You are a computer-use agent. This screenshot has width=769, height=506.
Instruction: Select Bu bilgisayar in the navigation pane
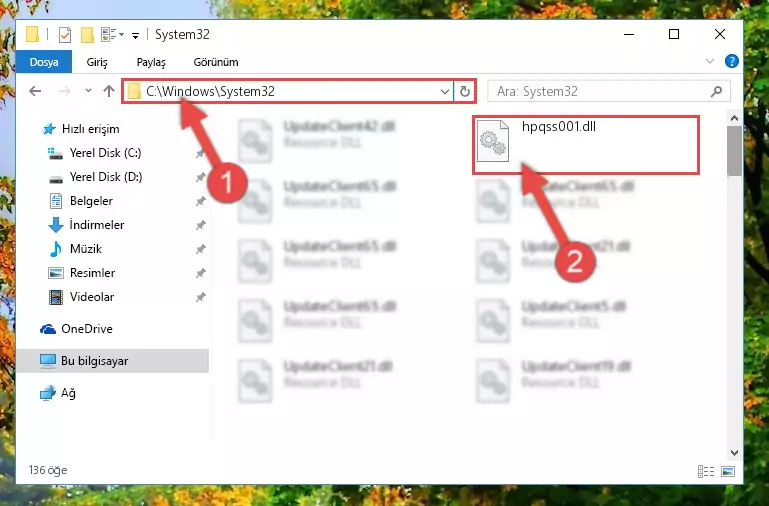[x=112, y=361]
